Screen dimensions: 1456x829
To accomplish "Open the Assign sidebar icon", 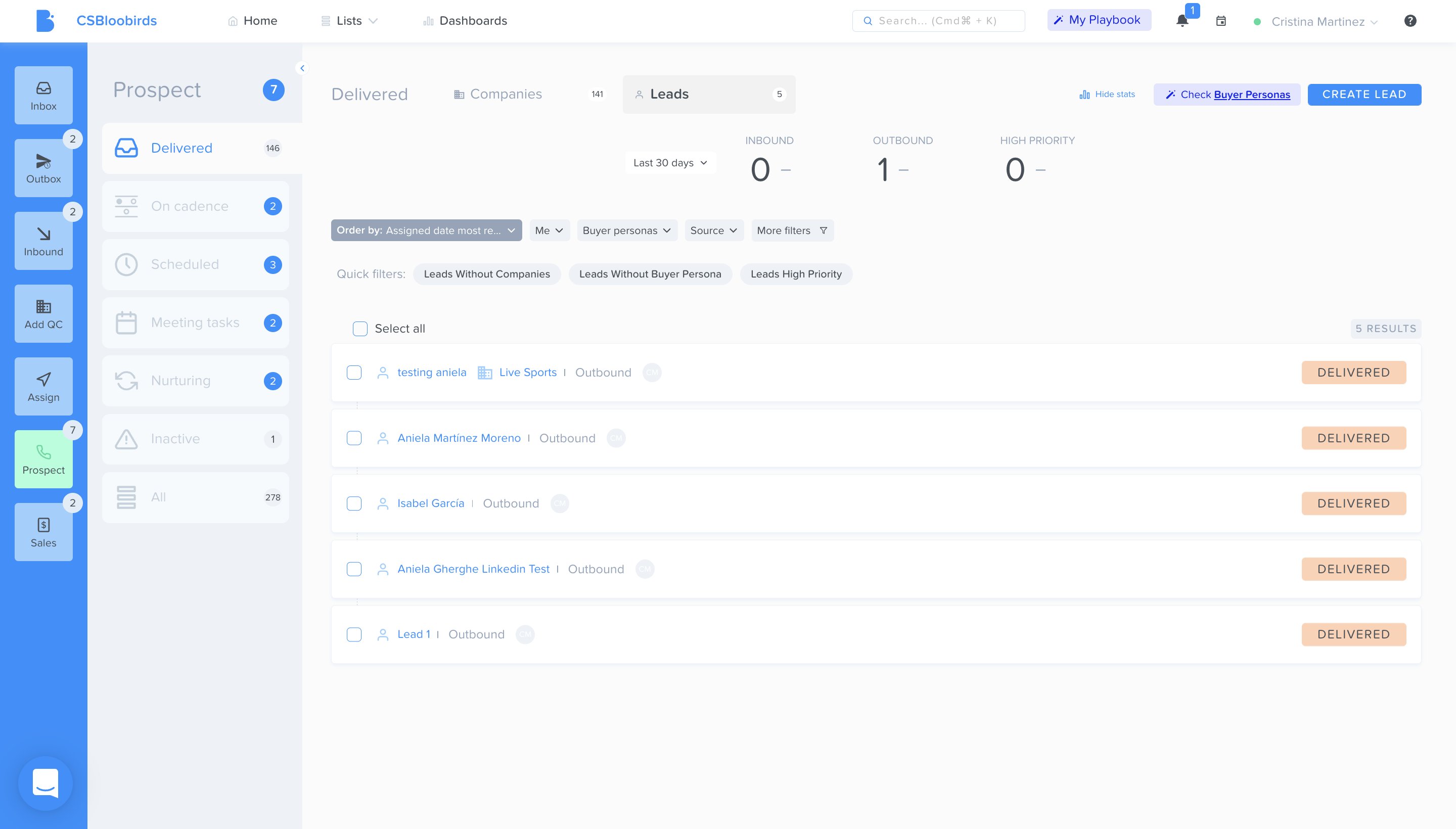I will (43, 387).
